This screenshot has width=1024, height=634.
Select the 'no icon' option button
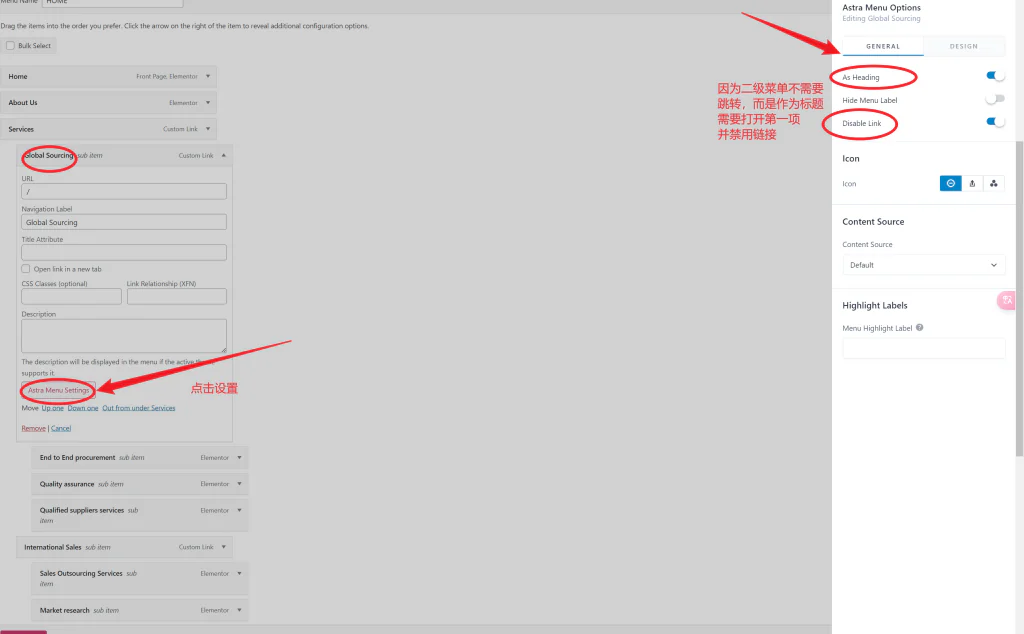(950, 183)
